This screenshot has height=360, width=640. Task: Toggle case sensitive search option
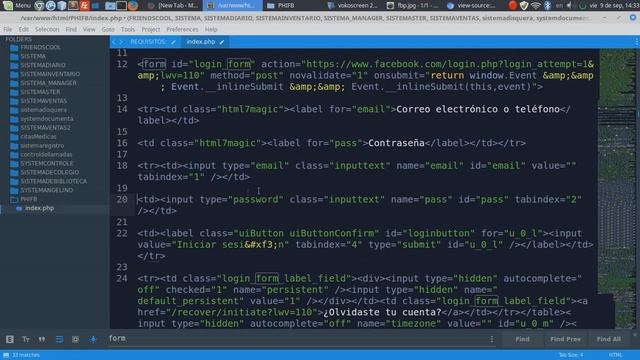pyautogui.click(x=26, y=339)
